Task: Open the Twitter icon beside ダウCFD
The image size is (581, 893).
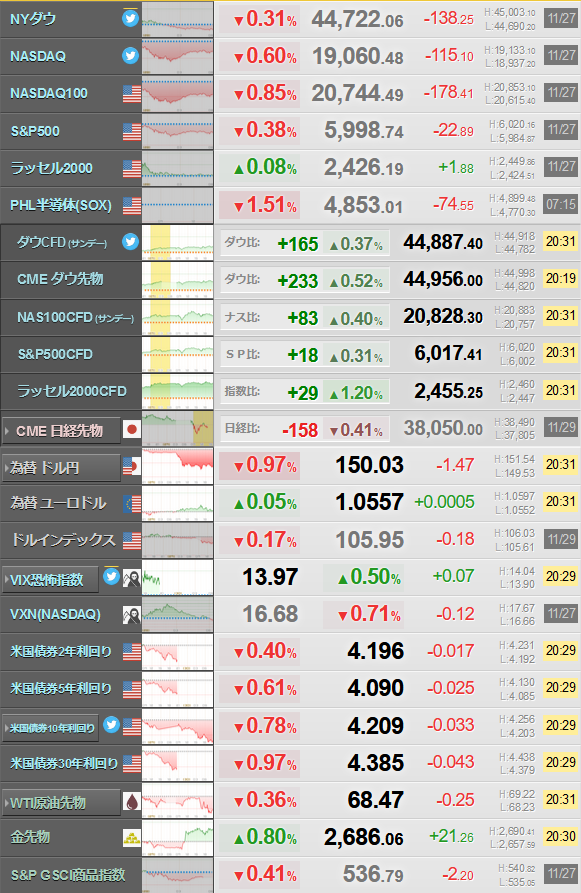Action: [x=130, y=242]
